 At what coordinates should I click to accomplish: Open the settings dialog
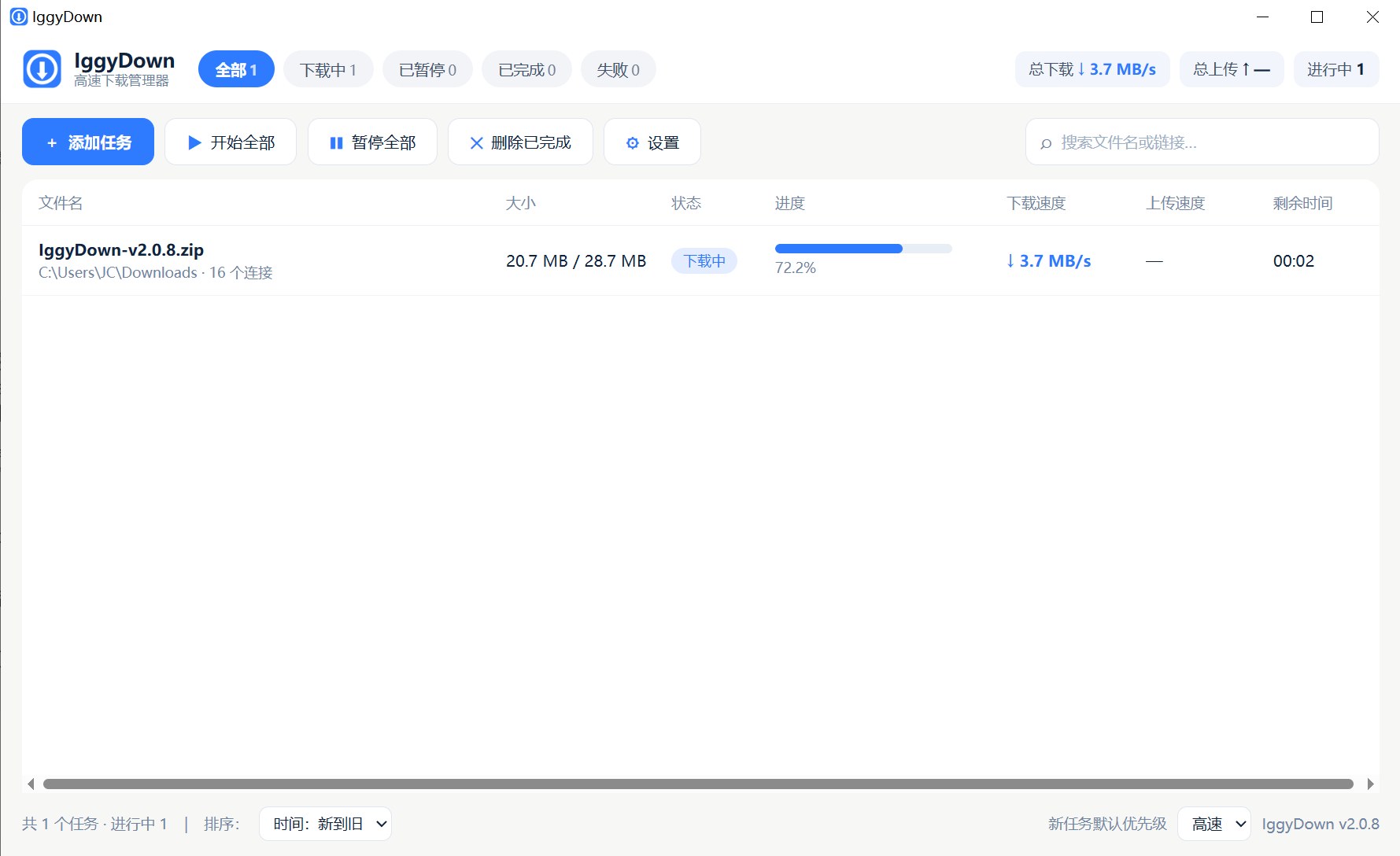pos(652,142)
